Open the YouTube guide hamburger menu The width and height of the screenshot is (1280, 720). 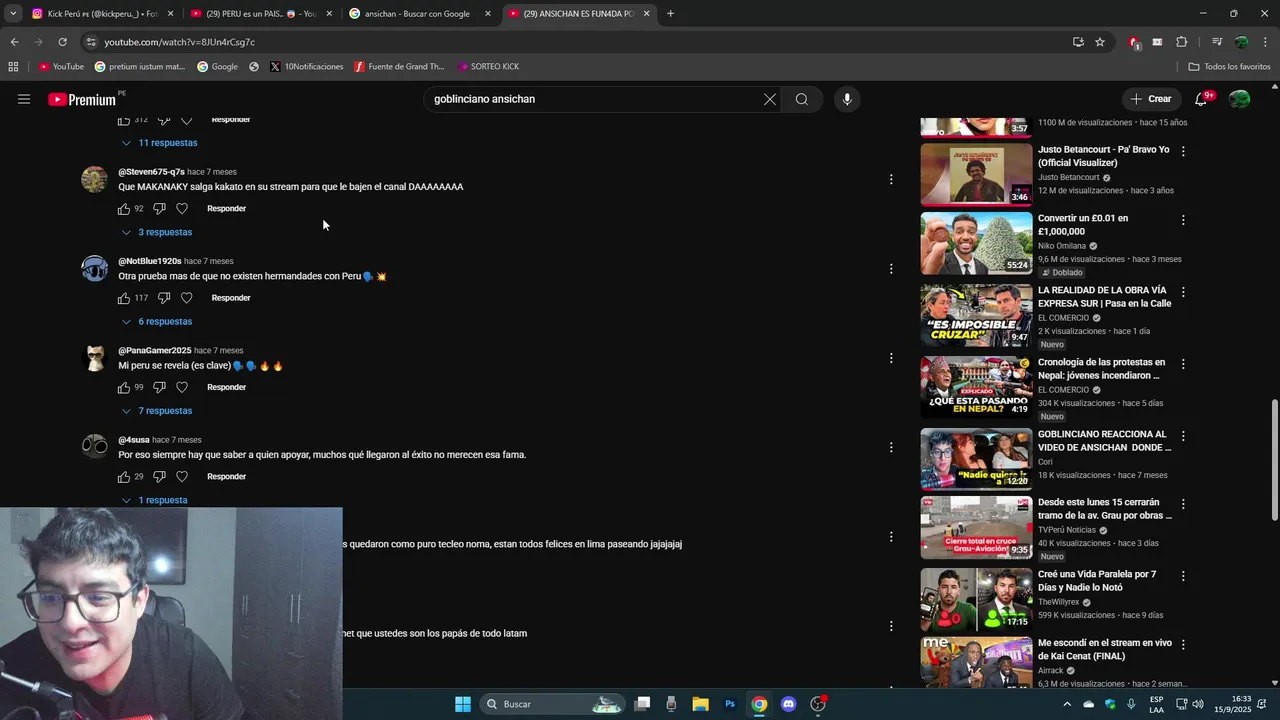(x=24, y=99)
